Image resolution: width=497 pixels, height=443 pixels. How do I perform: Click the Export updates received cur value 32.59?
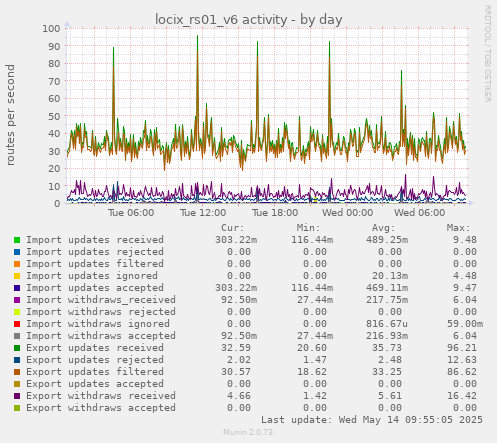click(236, 348)
